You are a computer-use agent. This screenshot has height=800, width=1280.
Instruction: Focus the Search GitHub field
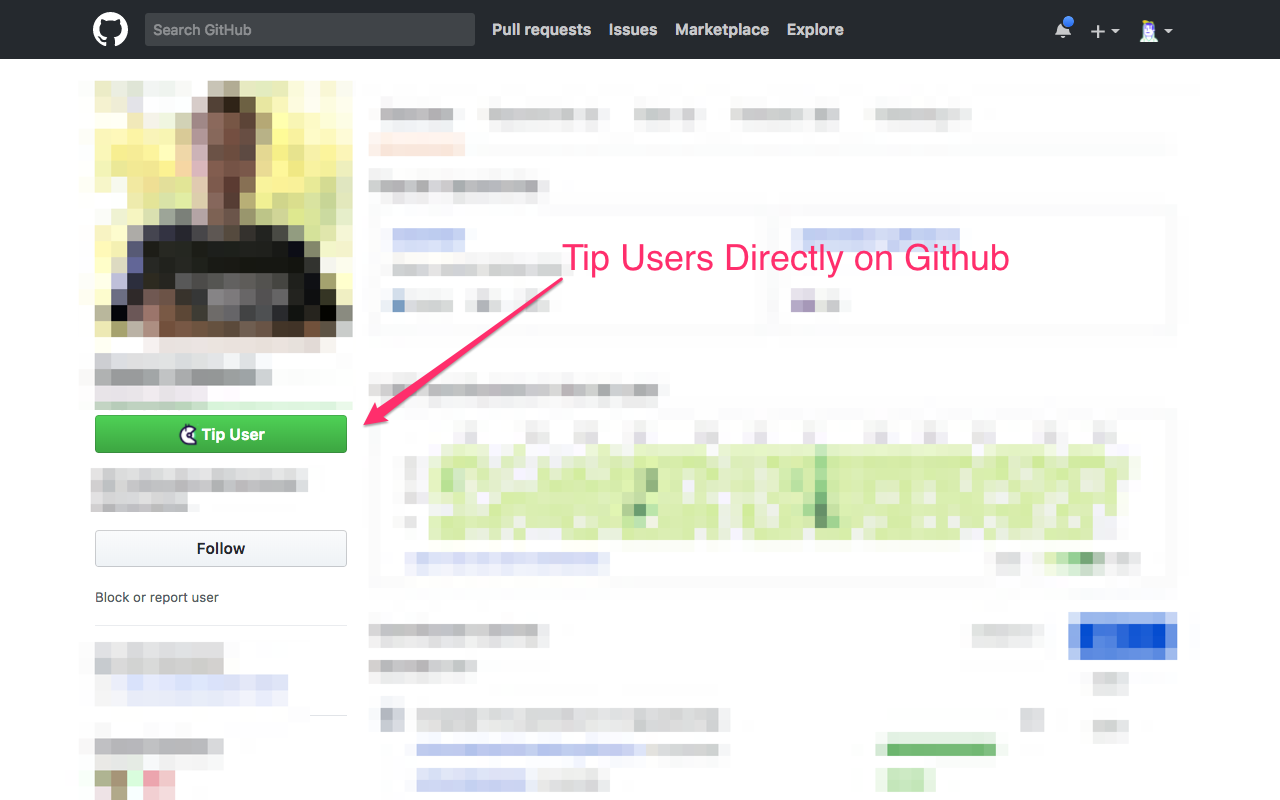tap(310, 30)
